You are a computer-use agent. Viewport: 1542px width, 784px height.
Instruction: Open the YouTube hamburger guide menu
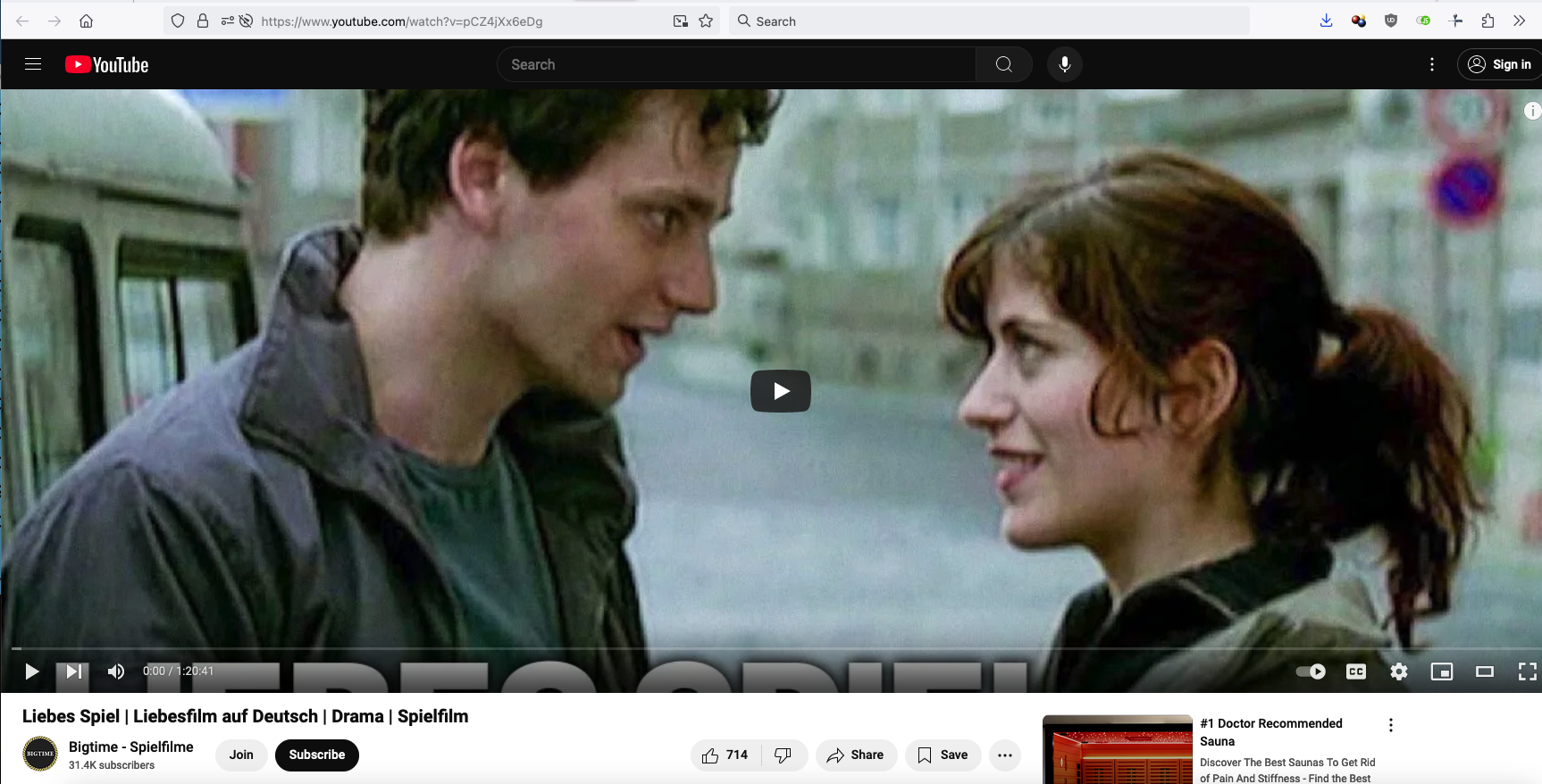33,64
